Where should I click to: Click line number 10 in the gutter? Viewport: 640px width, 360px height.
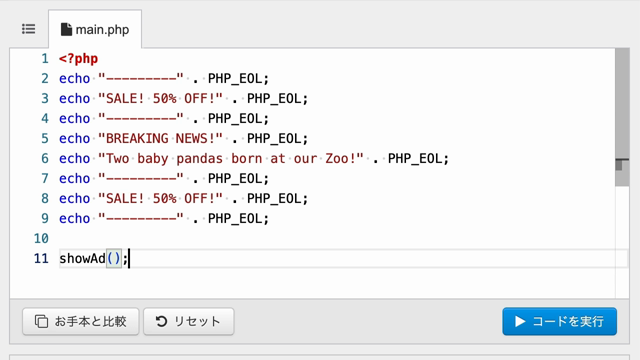pos(41,238)
